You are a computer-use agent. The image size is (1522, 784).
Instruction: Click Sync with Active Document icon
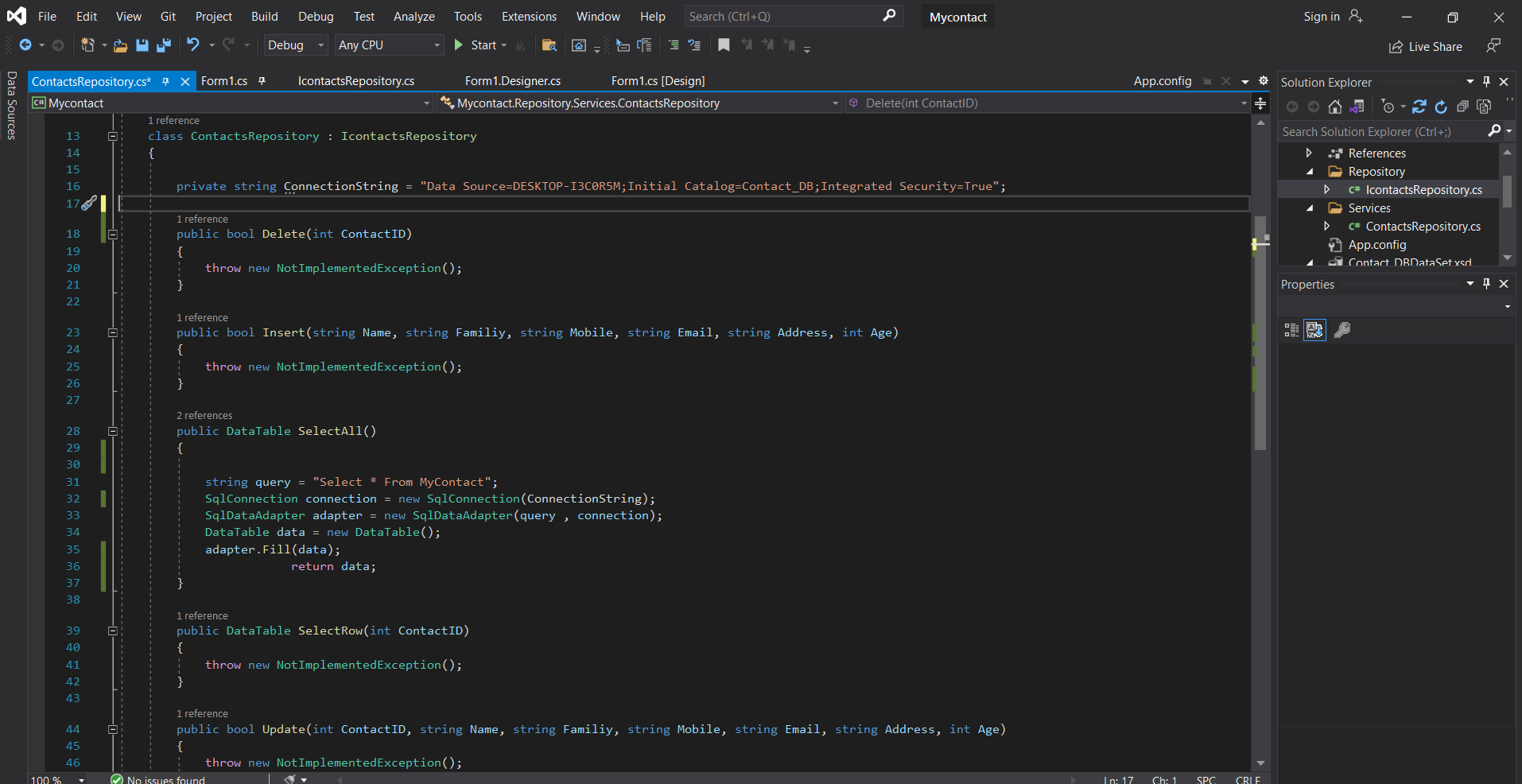[1419, 107]
